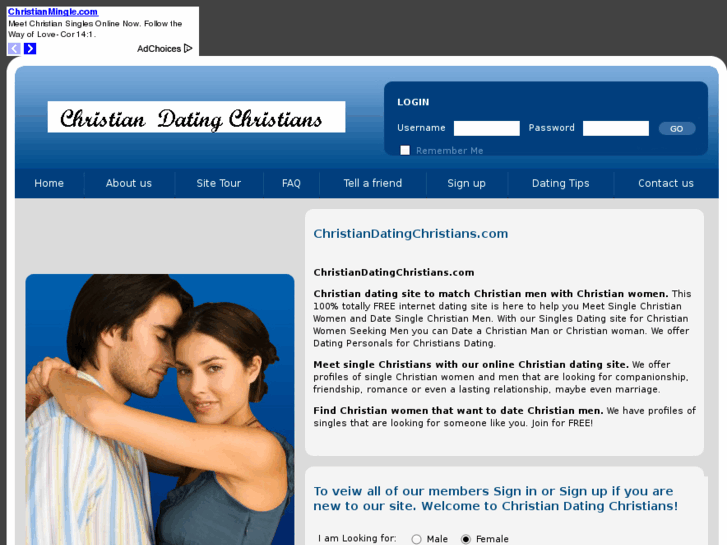Click the 'Christian dating site to match' paragraph

pyautogui.click(x=502, y=318)
